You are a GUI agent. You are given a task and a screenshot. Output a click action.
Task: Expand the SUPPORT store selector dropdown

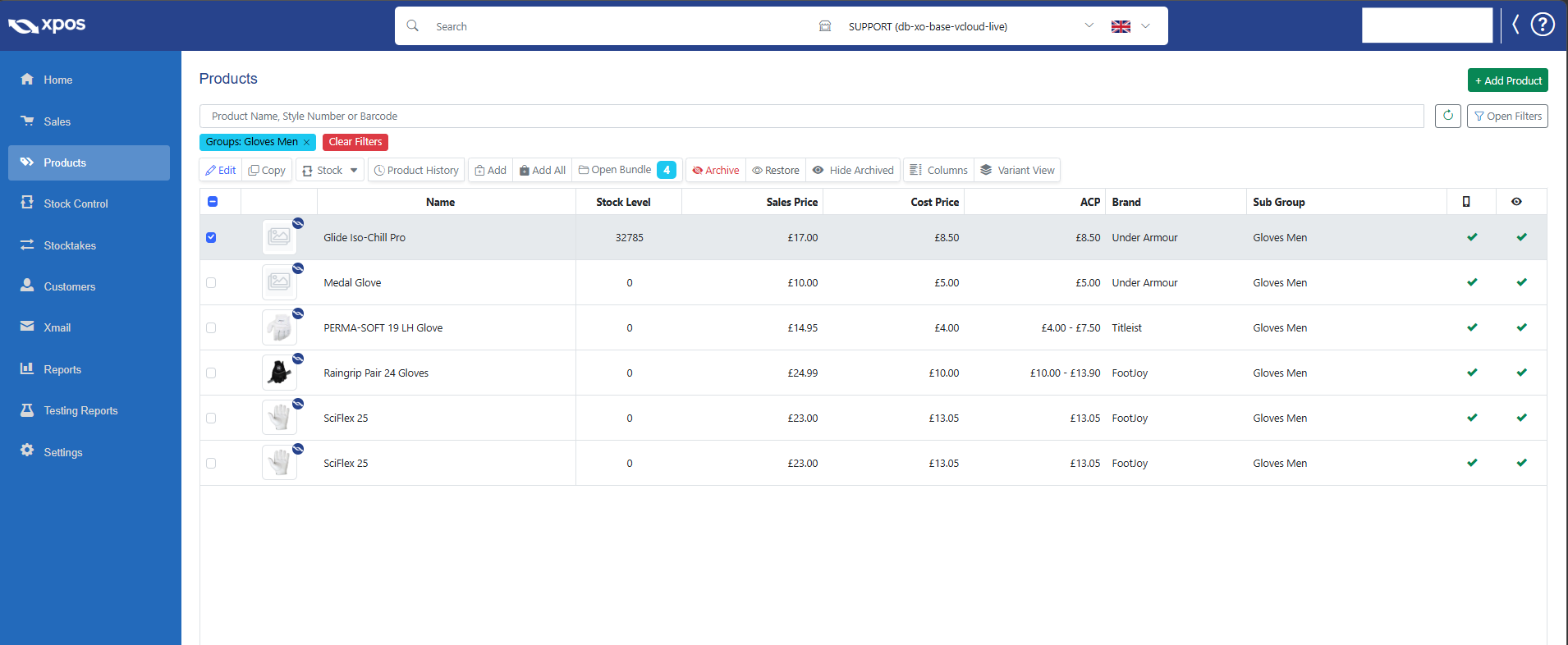point(1089,25)
